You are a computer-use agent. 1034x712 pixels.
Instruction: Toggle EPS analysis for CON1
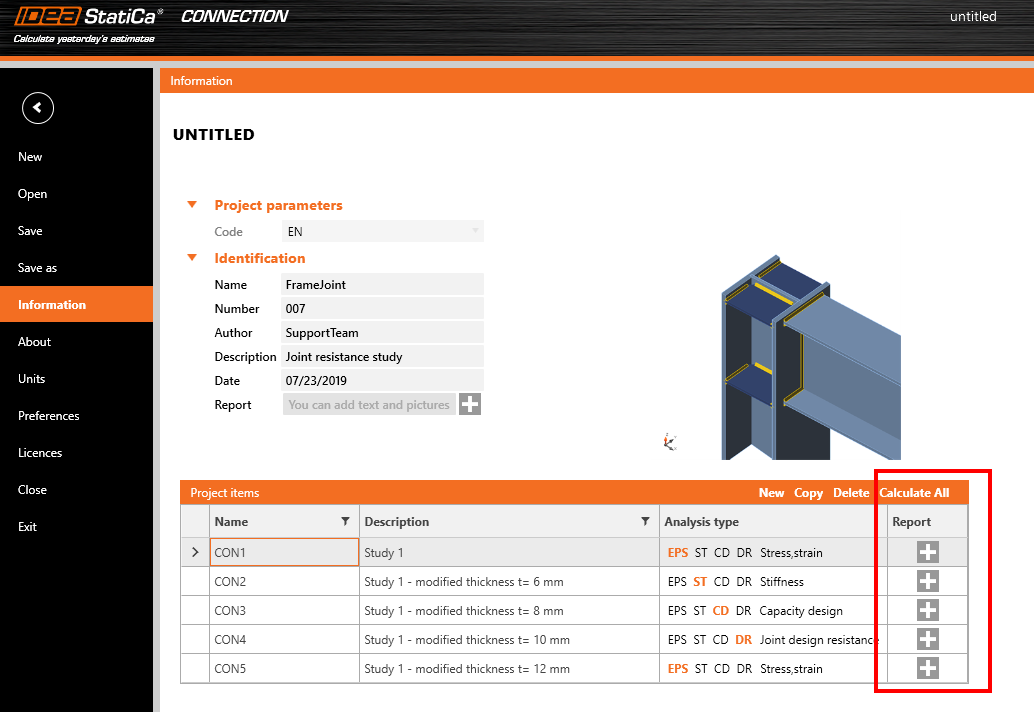[677, 551]
